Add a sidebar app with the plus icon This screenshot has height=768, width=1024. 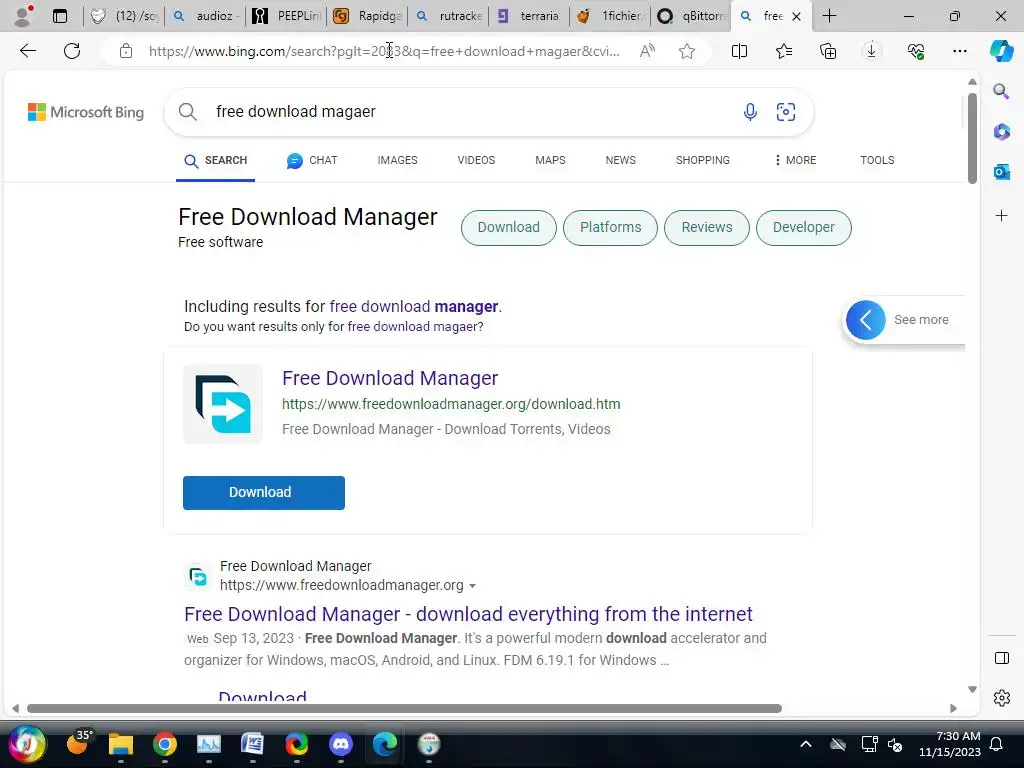1001,216
